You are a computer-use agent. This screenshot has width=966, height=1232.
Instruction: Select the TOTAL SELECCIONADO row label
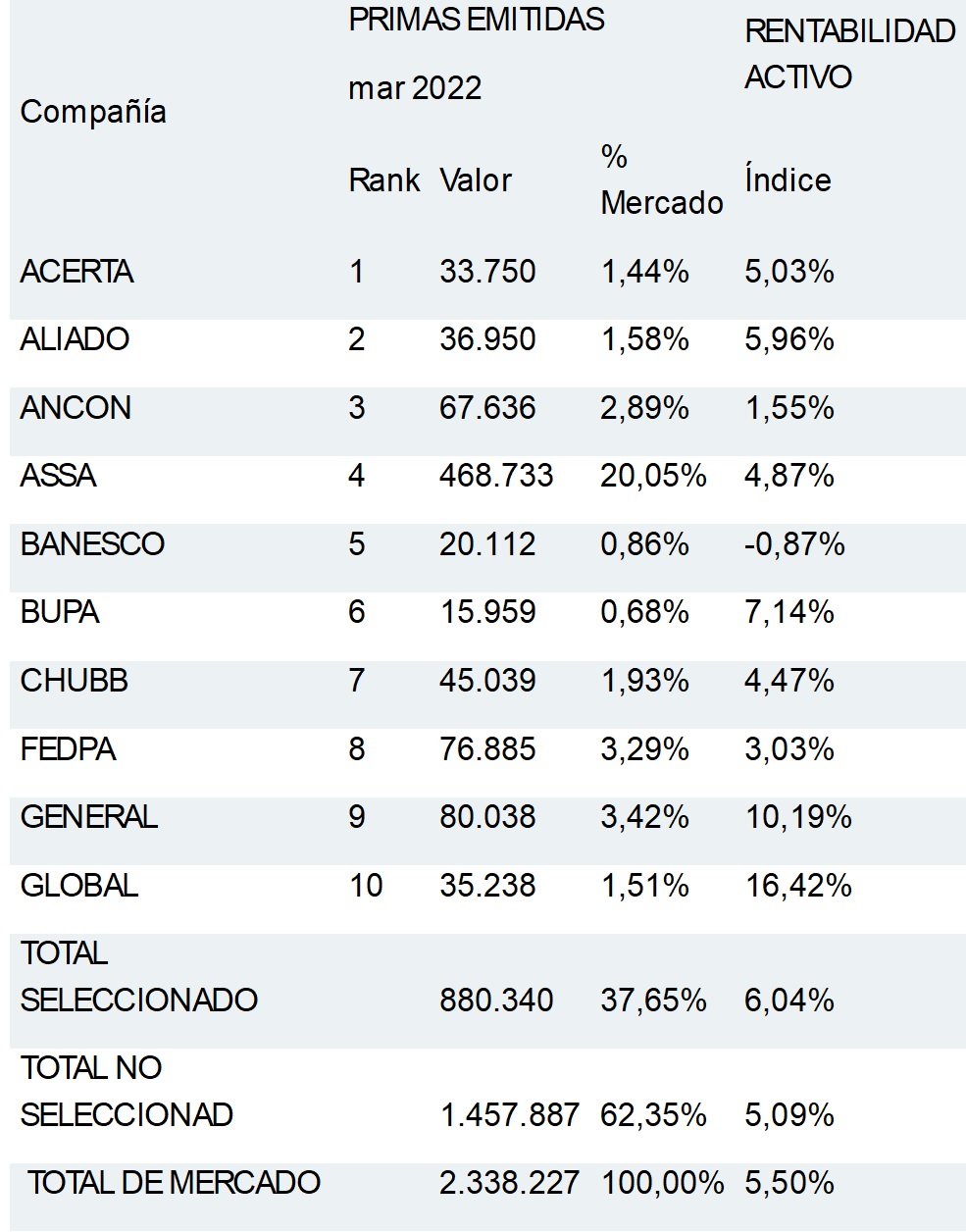tap(138, 977)
